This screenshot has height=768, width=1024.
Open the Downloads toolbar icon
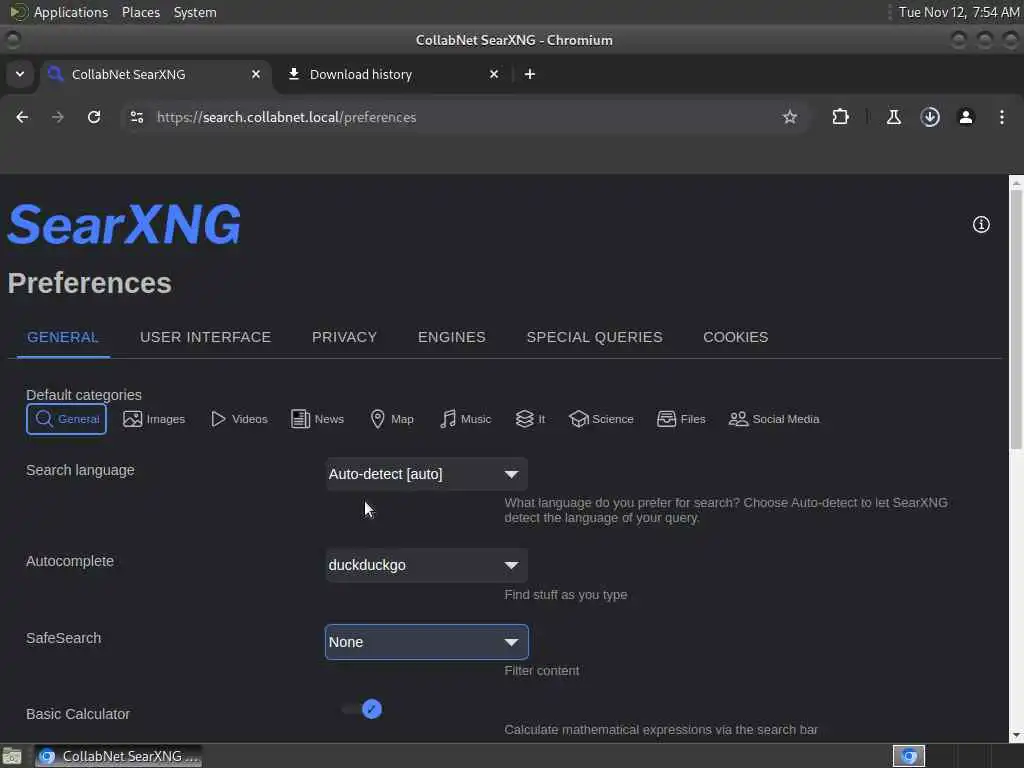[x=930, y=117]
